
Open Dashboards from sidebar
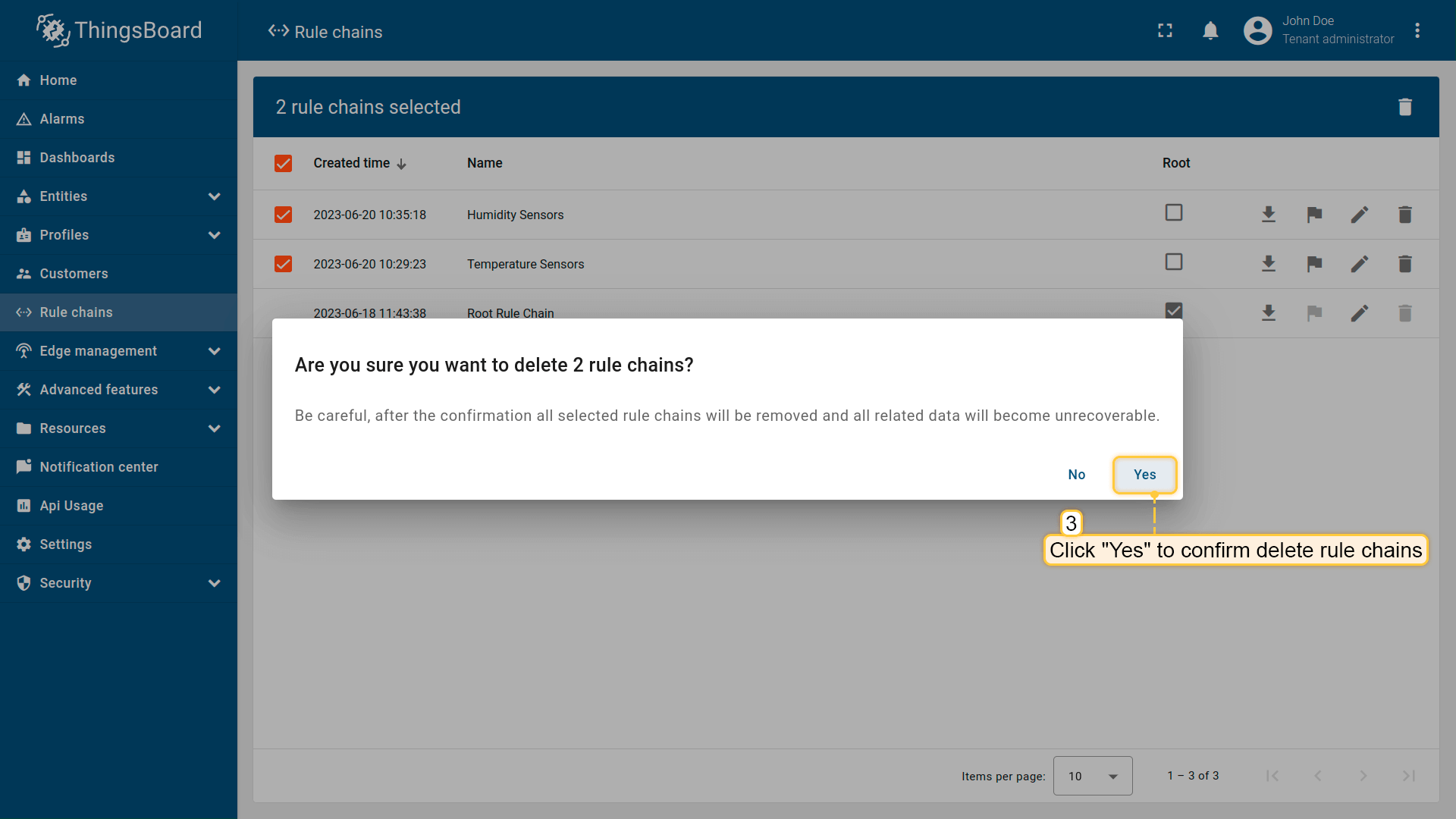point(77,158)
